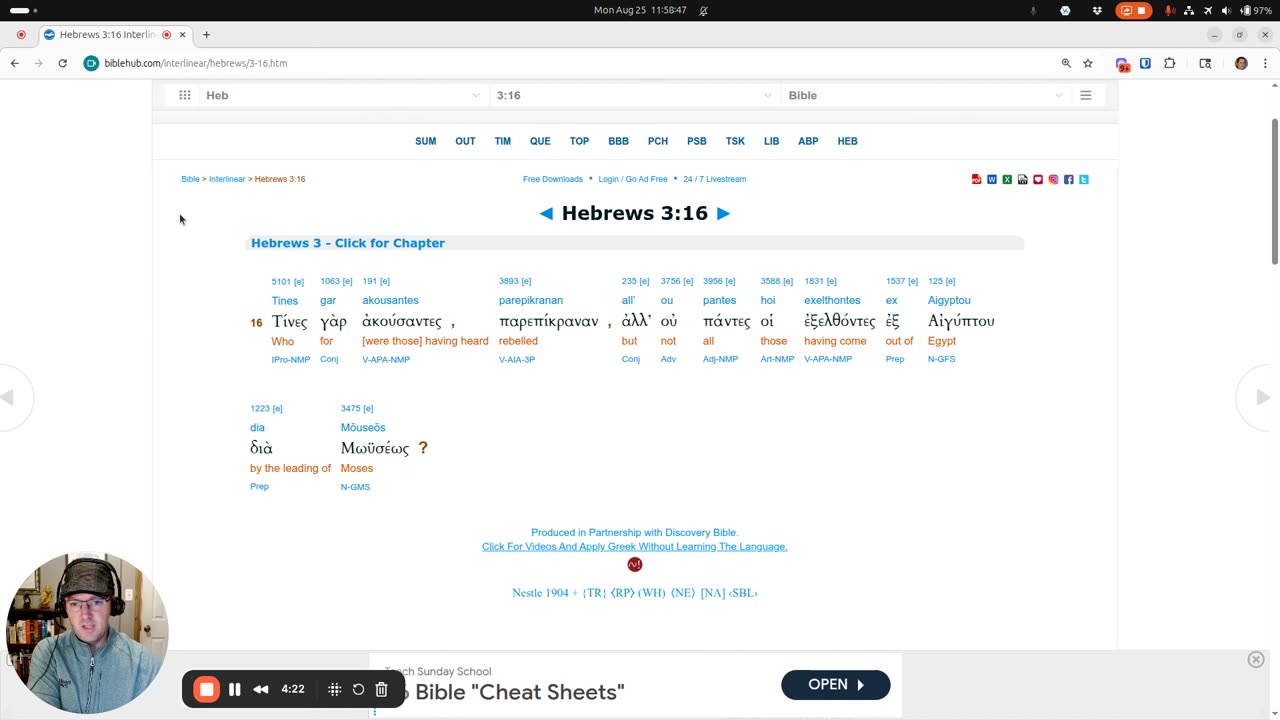This screenshot has height=720, width=1280.
Task: Click the Interlinear breadcrumb link
Action: 227,179
